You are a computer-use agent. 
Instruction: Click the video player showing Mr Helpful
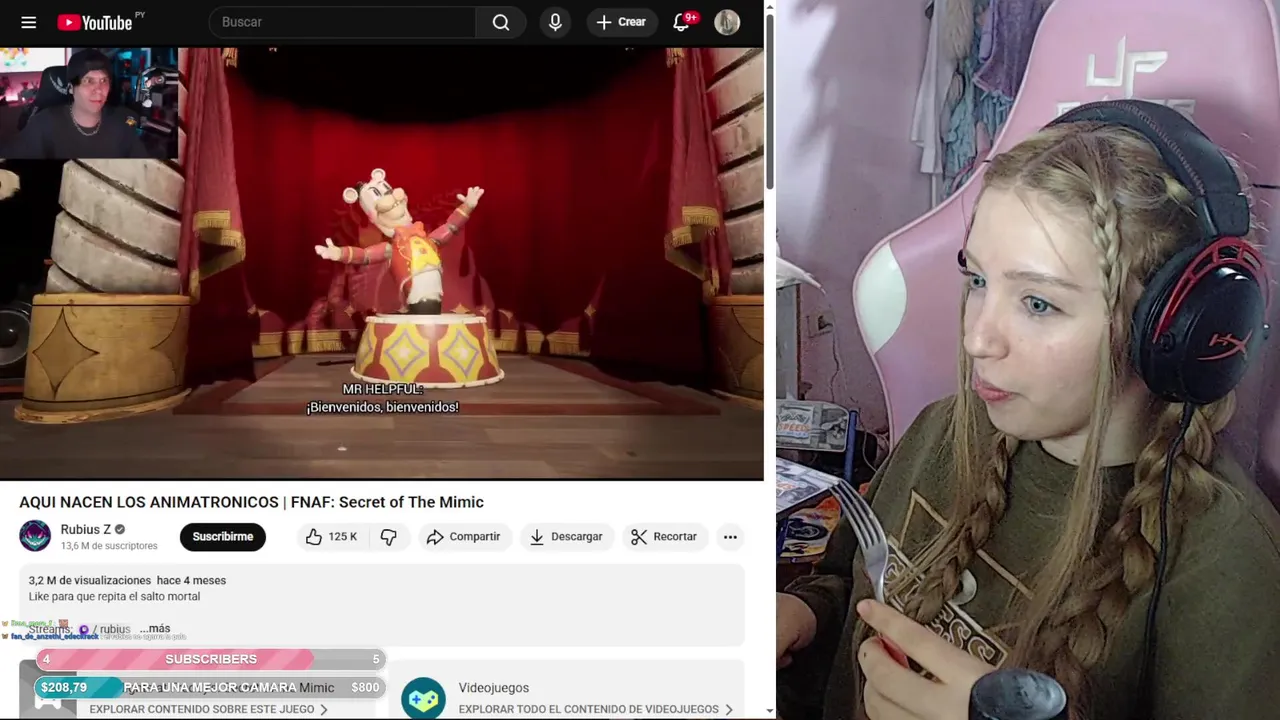(x=382, y=263)
